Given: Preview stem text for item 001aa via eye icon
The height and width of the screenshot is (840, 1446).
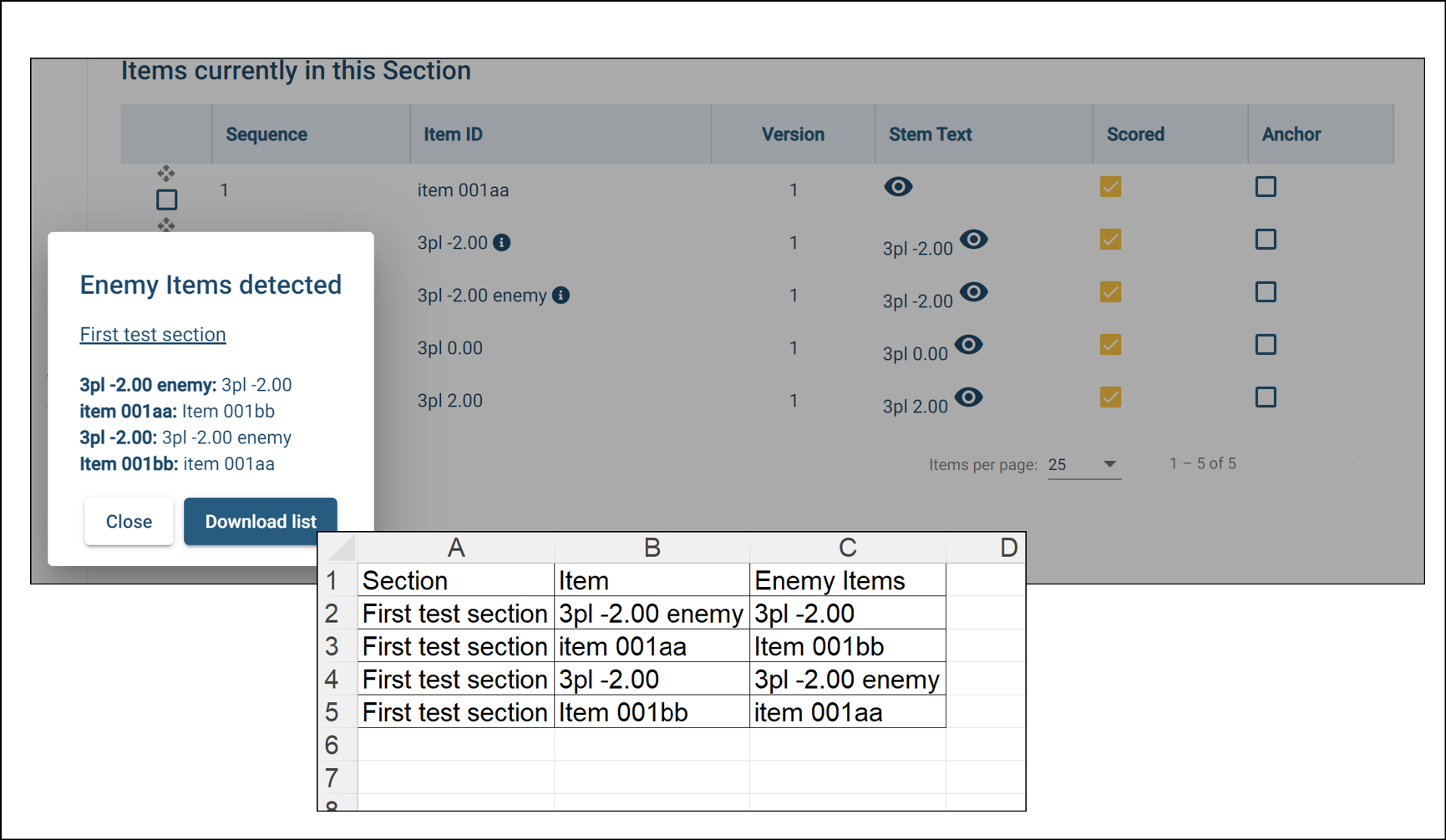Looking at the screenshot, I should [x=898, y=187].
